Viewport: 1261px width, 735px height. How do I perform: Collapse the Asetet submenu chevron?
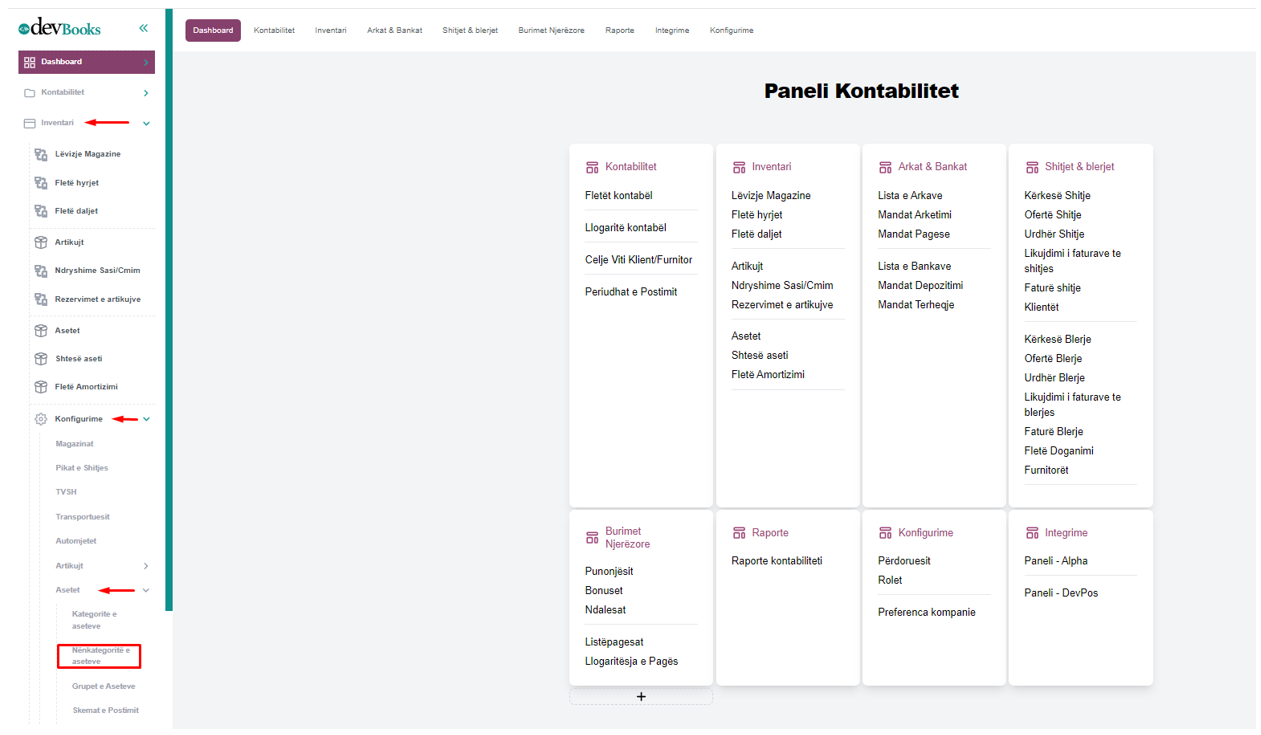click(146, 590)
